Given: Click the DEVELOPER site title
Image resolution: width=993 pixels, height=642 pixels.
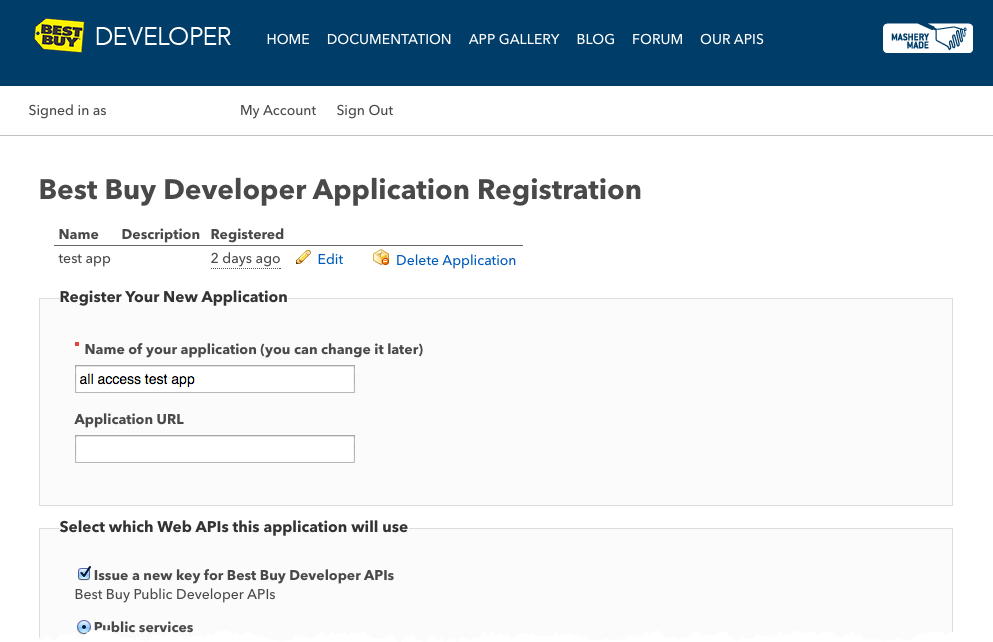Looking at the screenshot, I should tap(163, 37).
